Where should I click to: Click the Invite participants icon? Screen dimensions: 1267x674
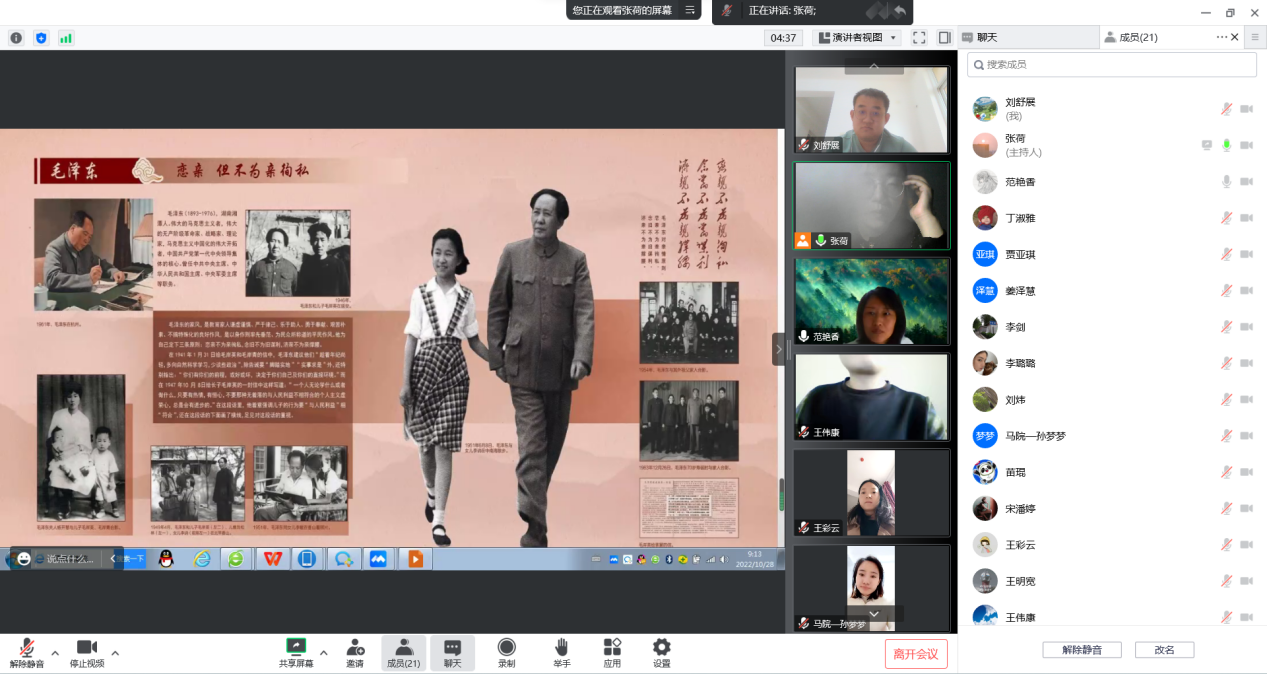[x=355, y=648]
